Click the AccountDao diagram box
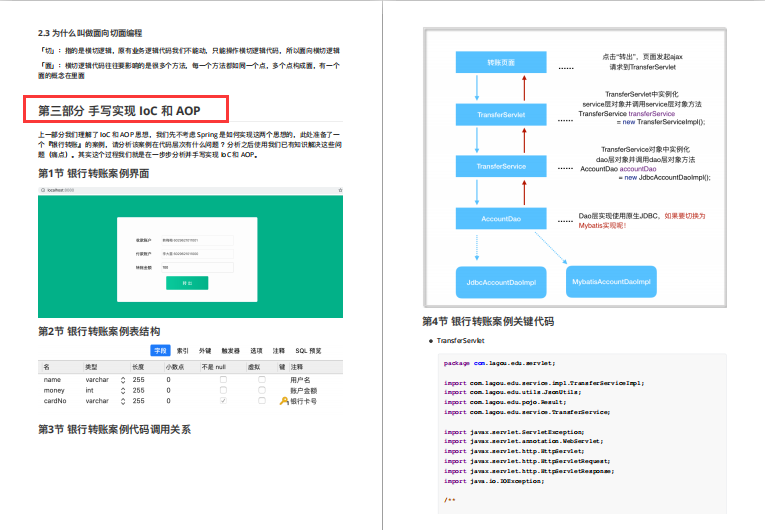Viewport: 765px width, 530px height. [x=501, y=218]
